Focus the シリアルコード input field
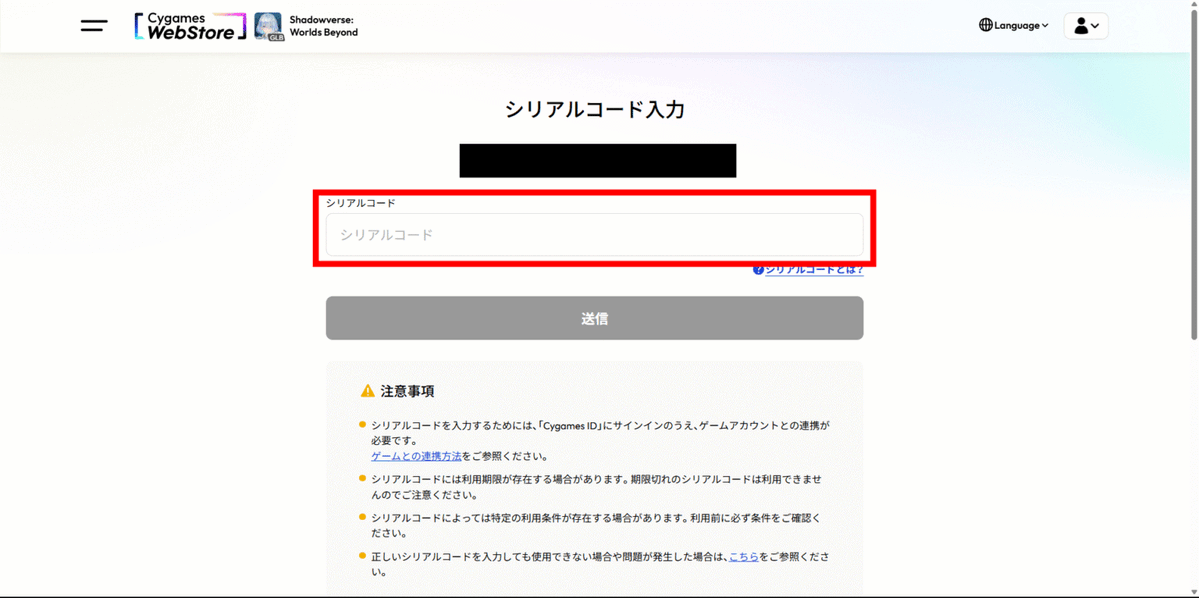 [594, 234]
